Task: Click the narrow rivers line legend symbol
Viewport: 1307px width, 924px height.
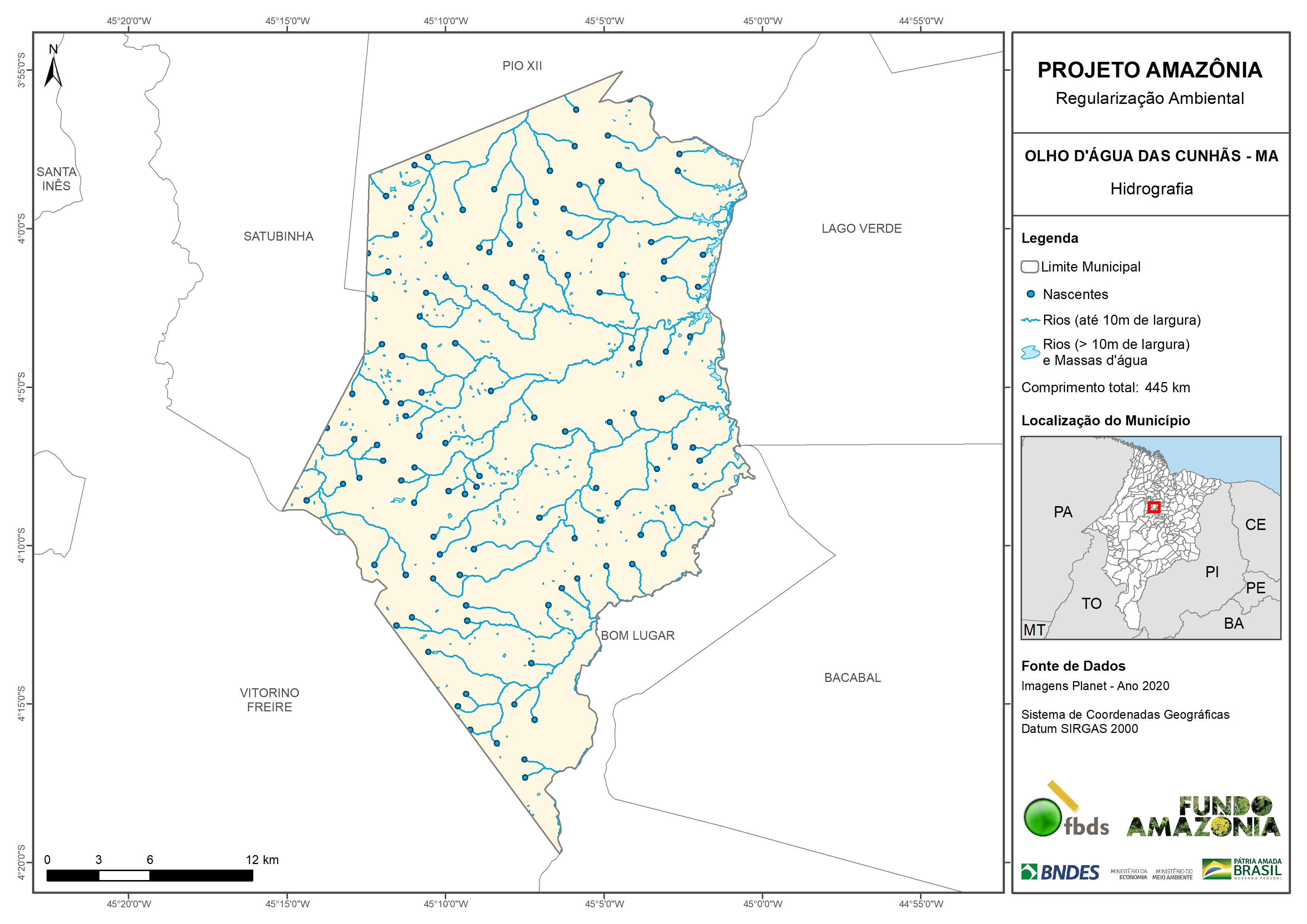Action: [1030, 321]
